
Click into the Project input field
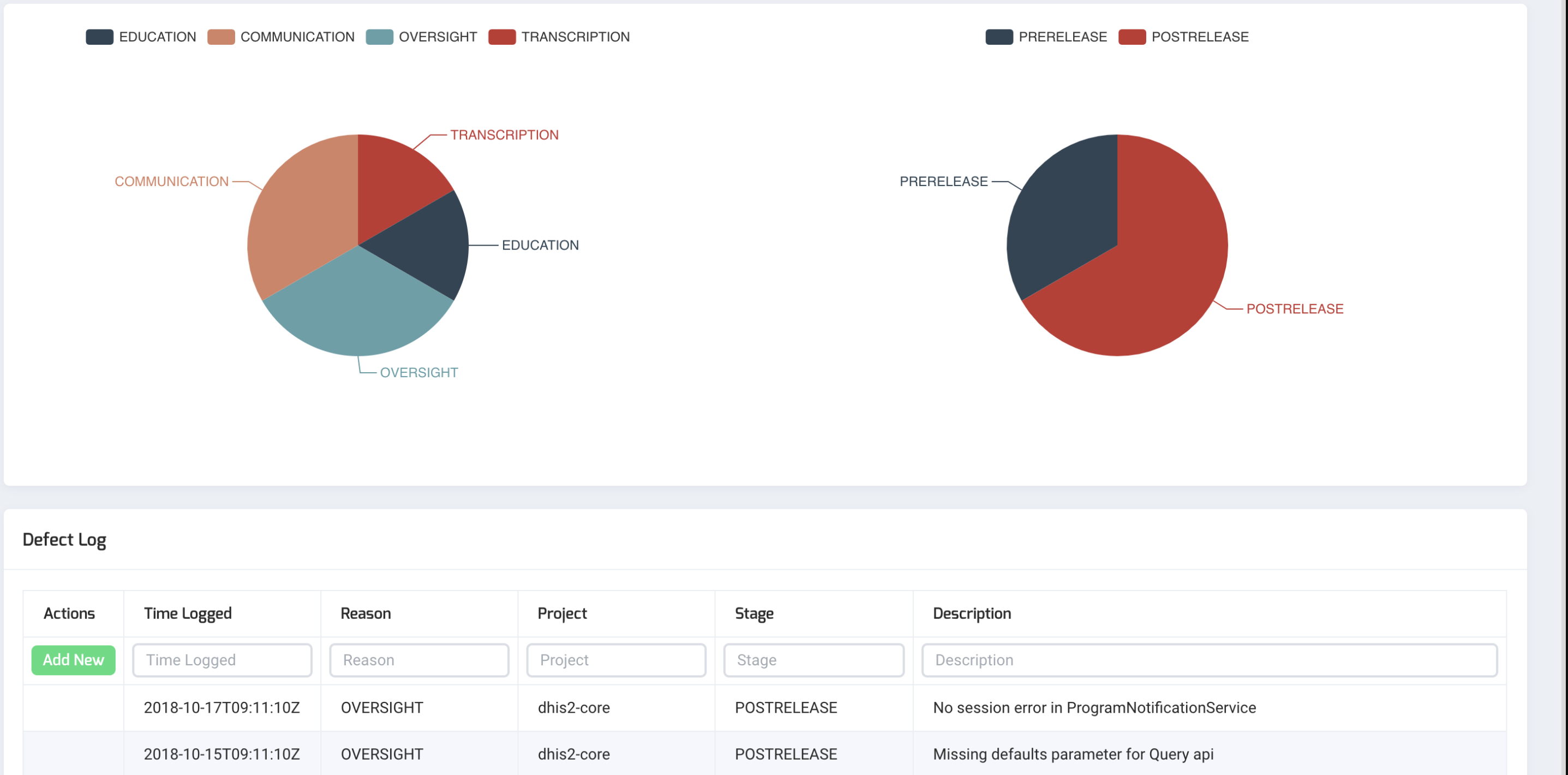pyautogui.click(x=616, y=660)
